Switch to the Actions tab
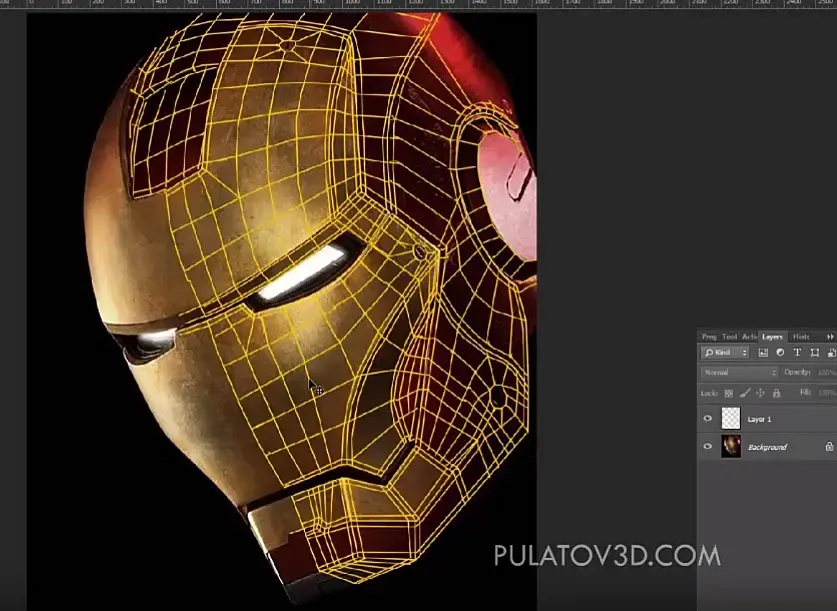The width and height of the screenshot is (837, 611). (x=749, y=337)
